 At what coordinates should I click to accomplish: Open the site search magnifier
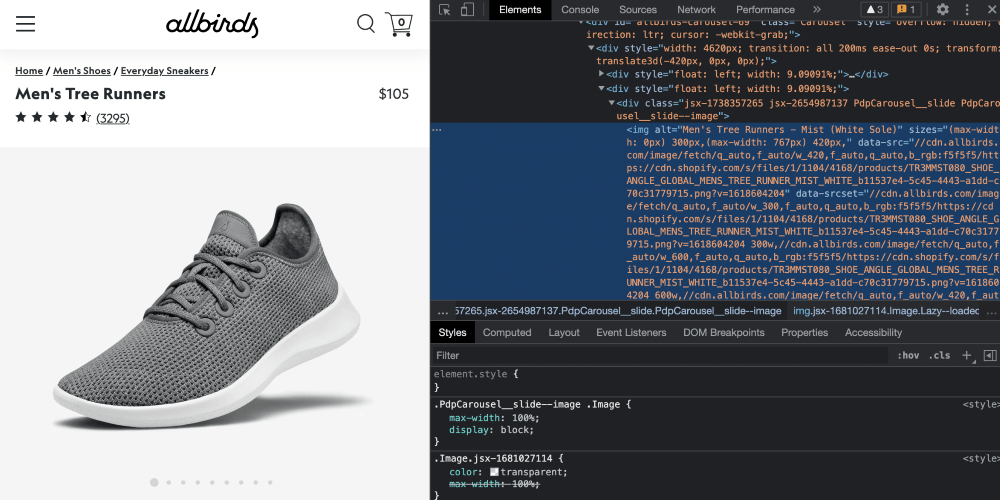pyautogui.click(x=365, y=24)
